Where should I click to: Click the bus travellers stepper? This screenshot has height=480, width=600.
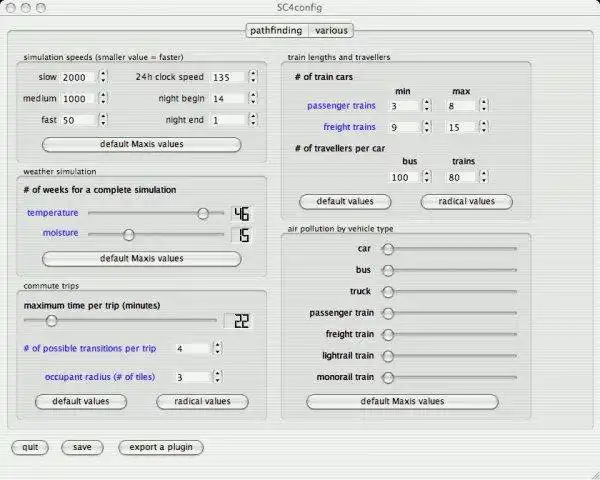pyautogui.click(x=427, y=177)
